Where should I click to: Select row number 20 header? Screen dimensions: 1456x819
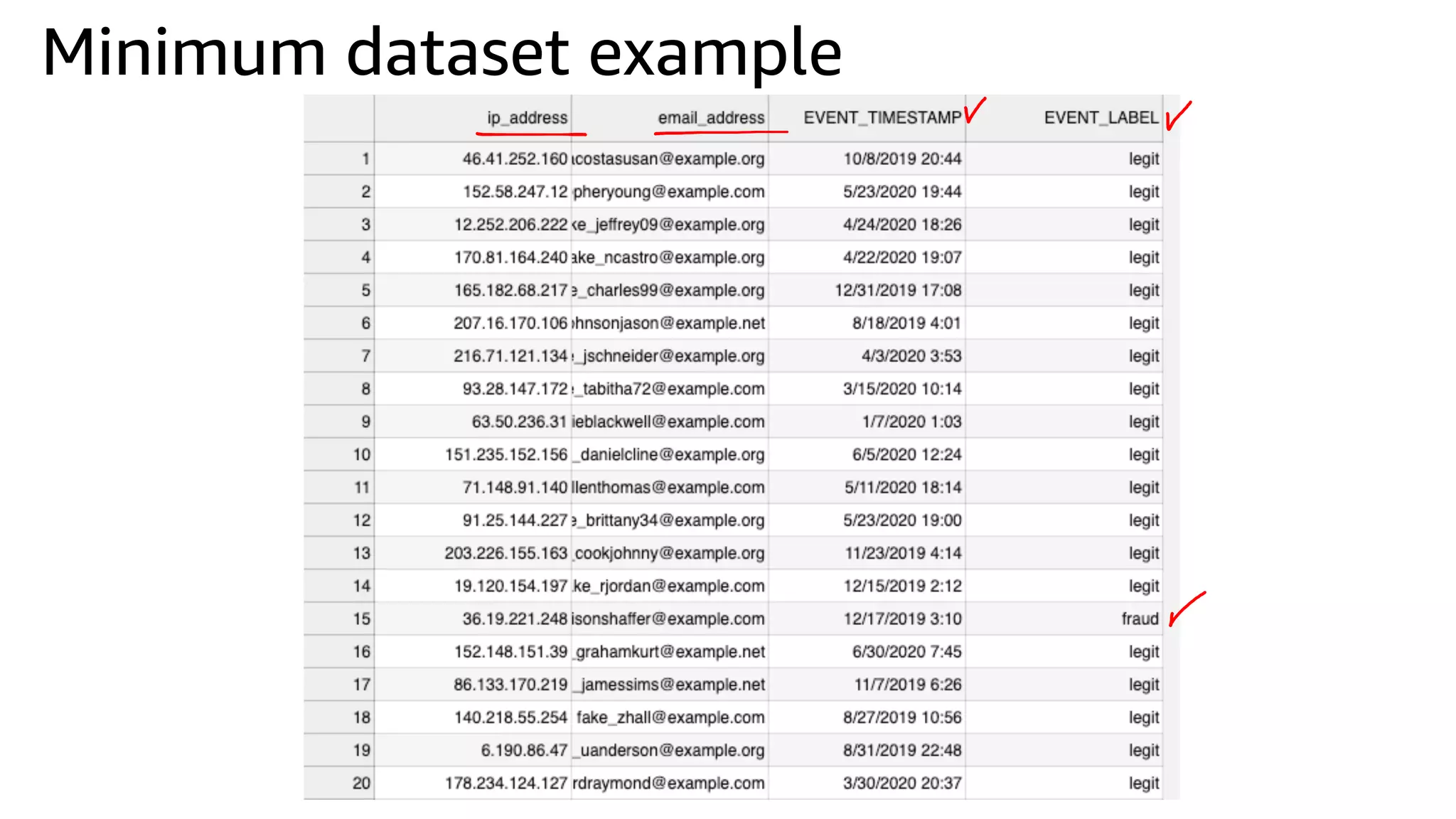click(x=339, y=783)
